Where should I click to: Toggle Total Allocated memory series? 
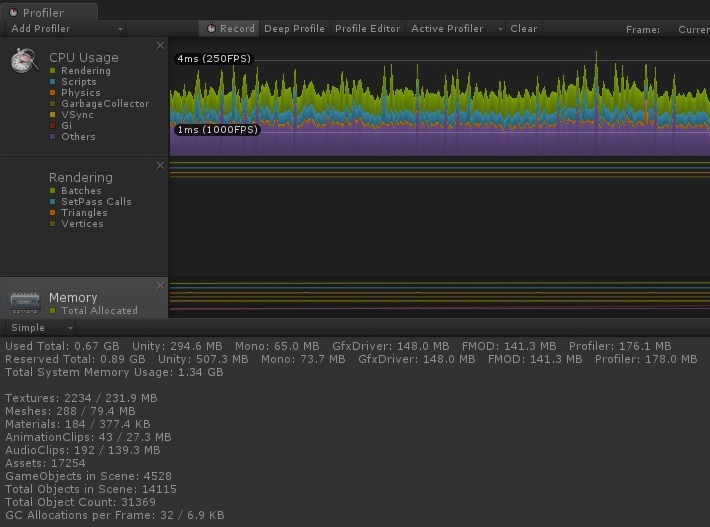[53, 311]
